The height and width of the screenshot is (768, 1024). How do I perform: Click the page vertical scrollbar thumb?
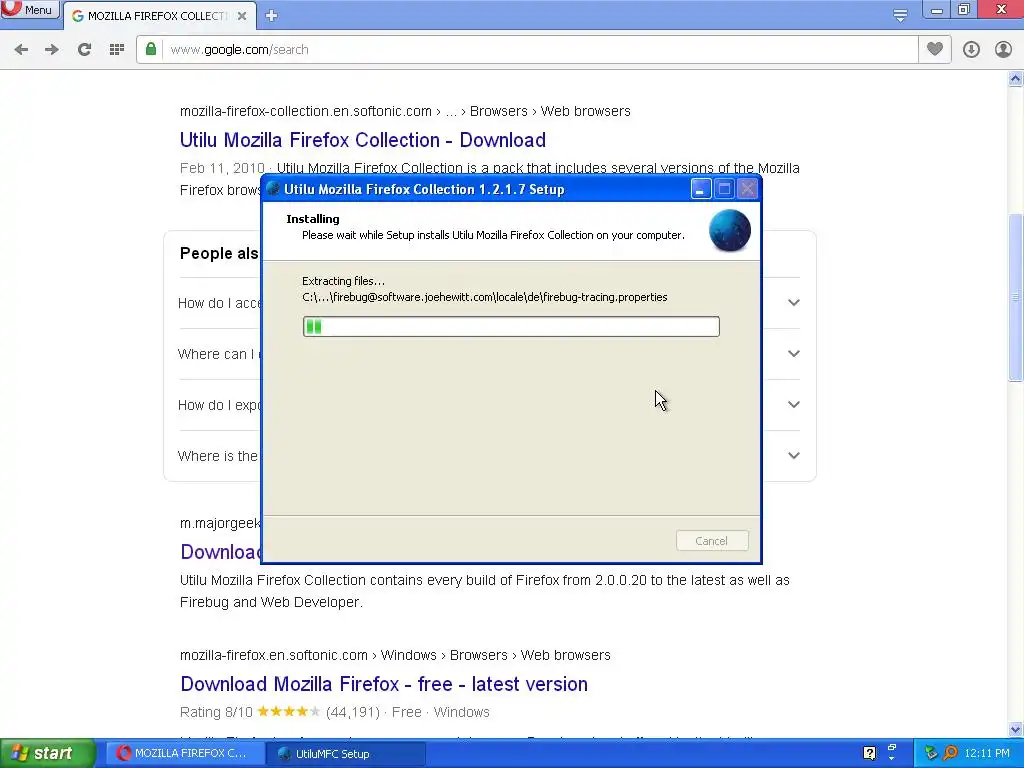tap(1015, 297)
